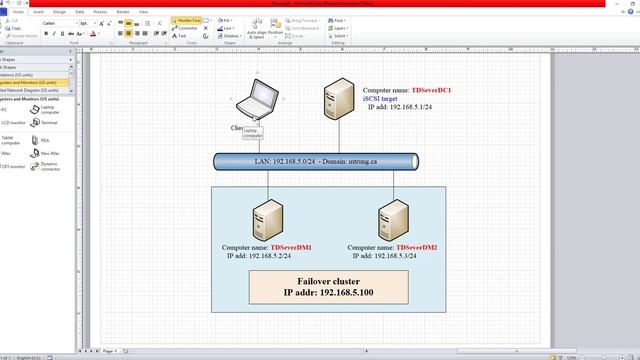
Task: Click Send Backward
Action: click(302, 28)
